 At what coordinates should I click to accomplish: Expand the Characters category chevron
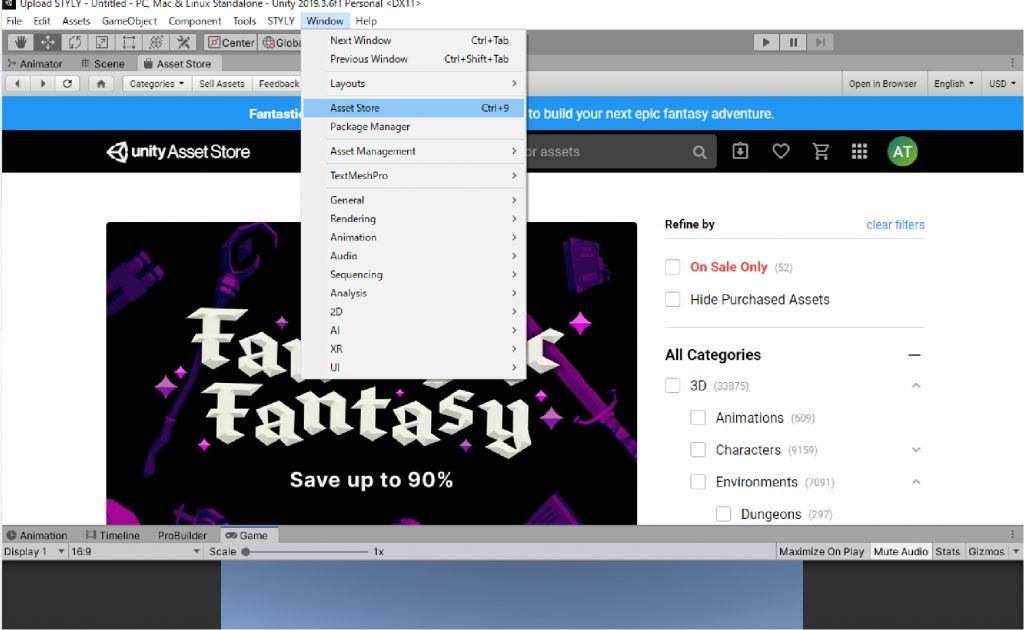tap(916, 450)
